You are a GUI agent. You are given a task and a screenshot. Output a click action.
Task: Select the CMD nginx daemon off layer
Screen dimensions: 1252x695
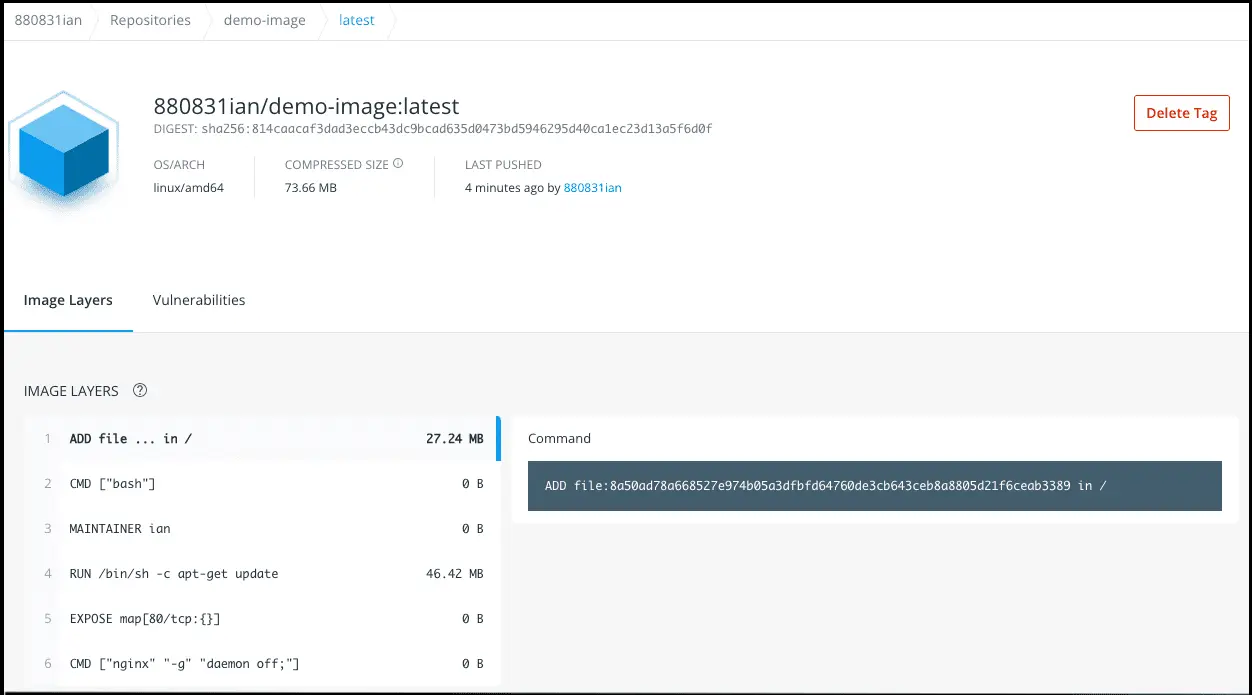260,664
